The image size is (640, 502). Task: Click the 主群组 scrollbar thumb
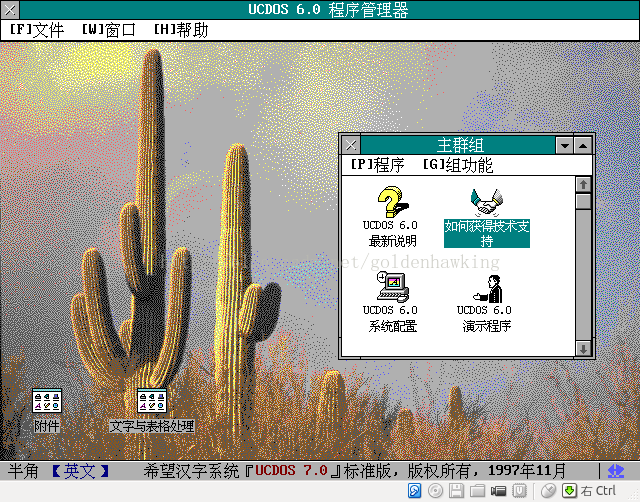click(583, 202)
